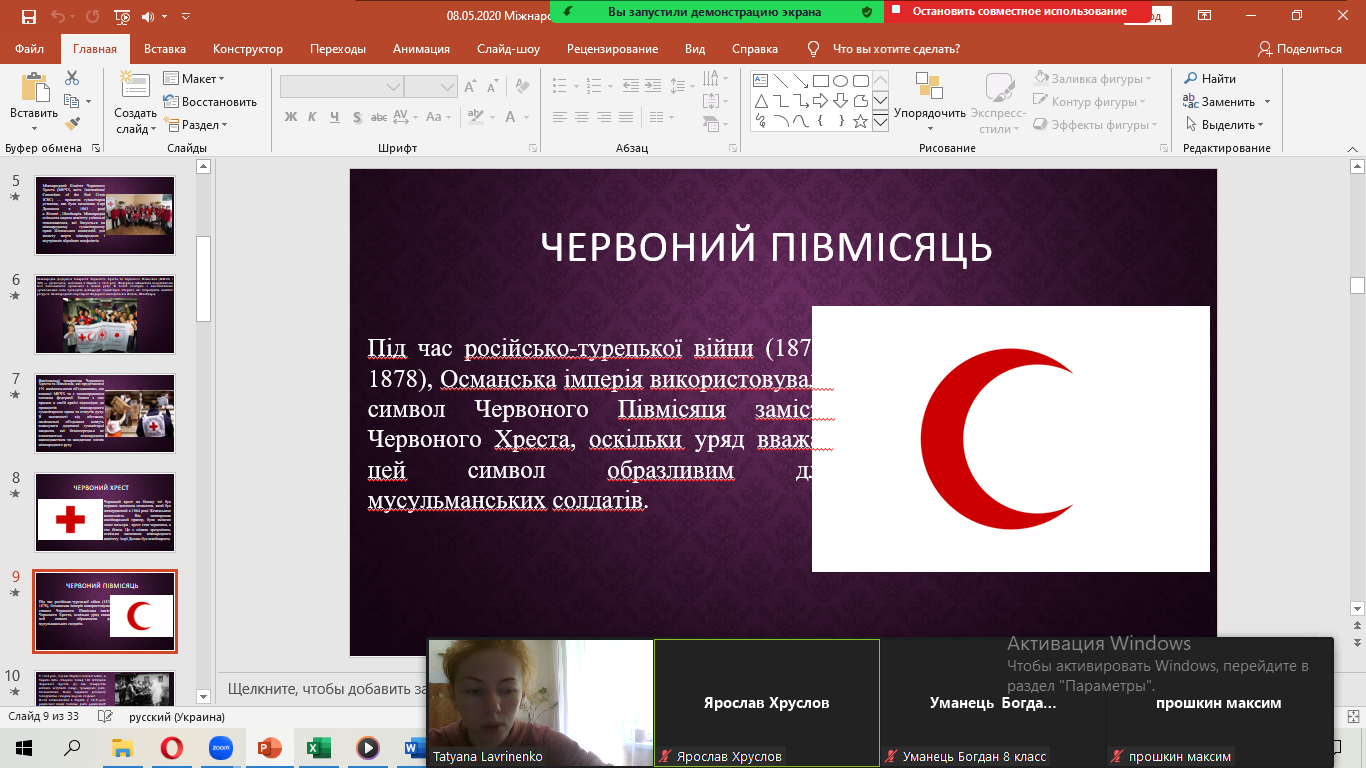Open the Выделить select dropdown
This screenshot has width=1366, height=768.
[1224, 125]
